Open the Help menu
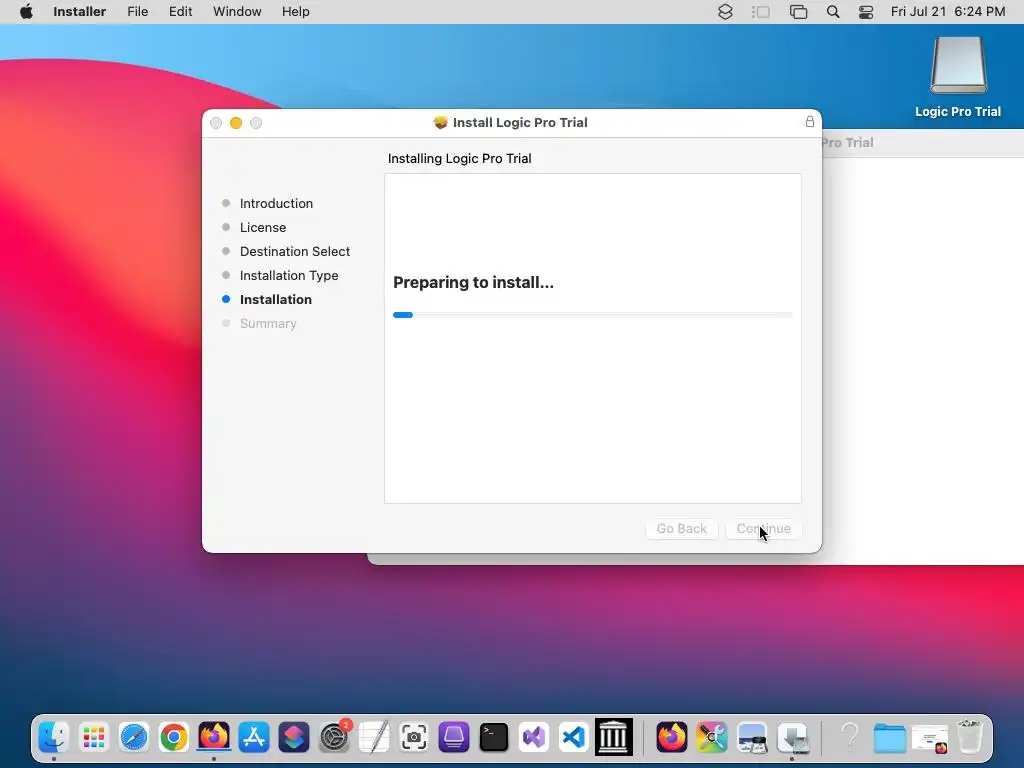The width and height of the screenshot is (1024, 768). tap(295, 12)
